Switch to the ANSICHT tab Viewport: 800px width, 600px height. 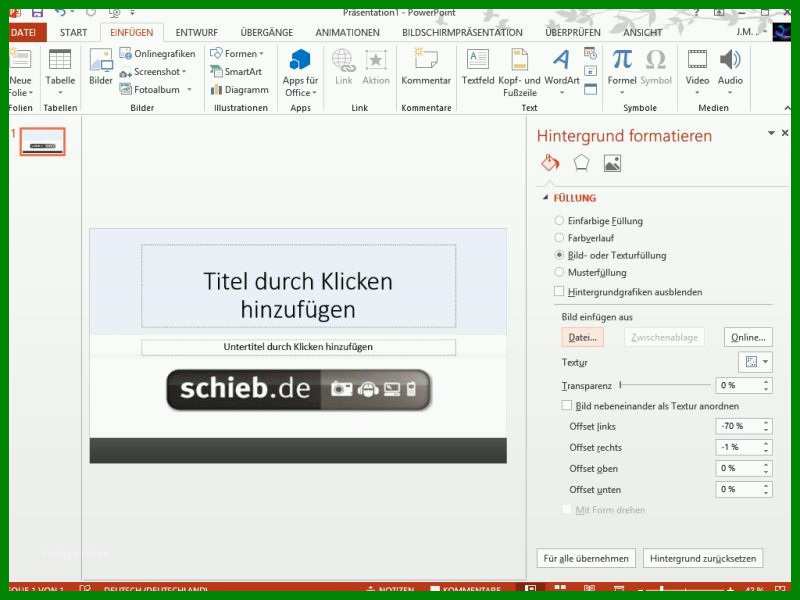[643, 33]
